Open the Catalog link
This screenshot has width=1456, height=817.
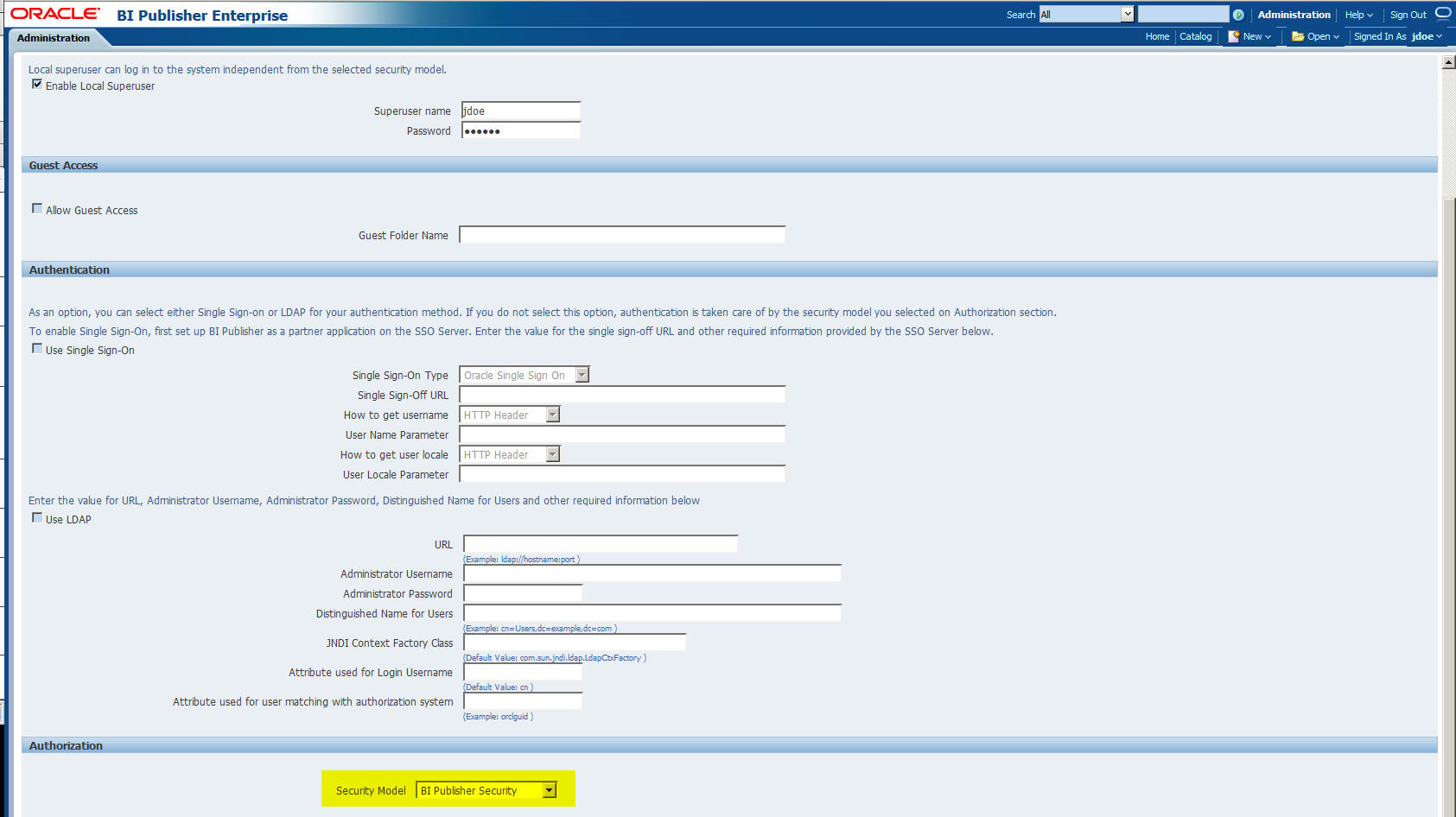click(1195, 36)
